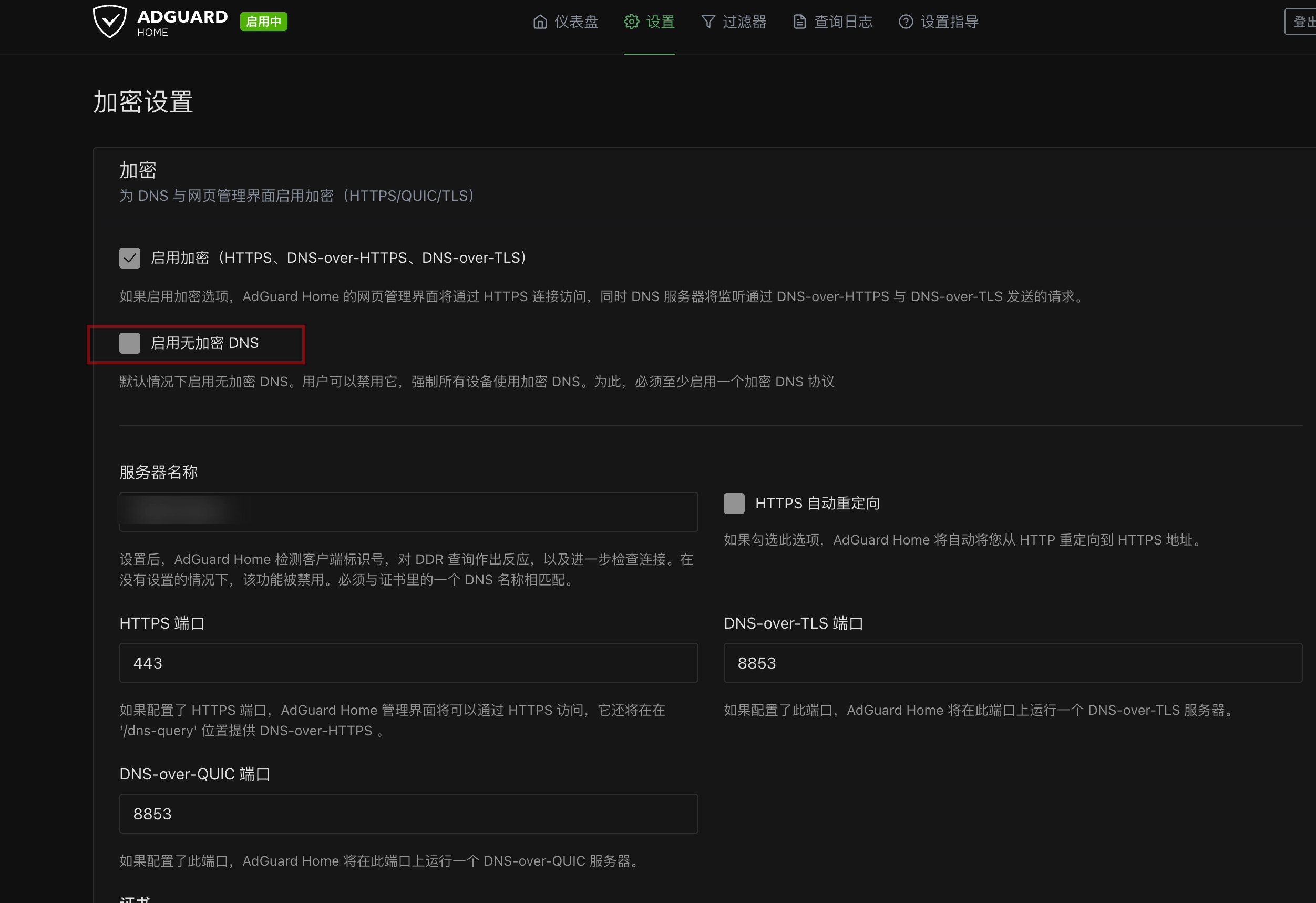Click the gear icon beside 设置
The width and height of the screenshot is (1316, 903).
(631, 22)
